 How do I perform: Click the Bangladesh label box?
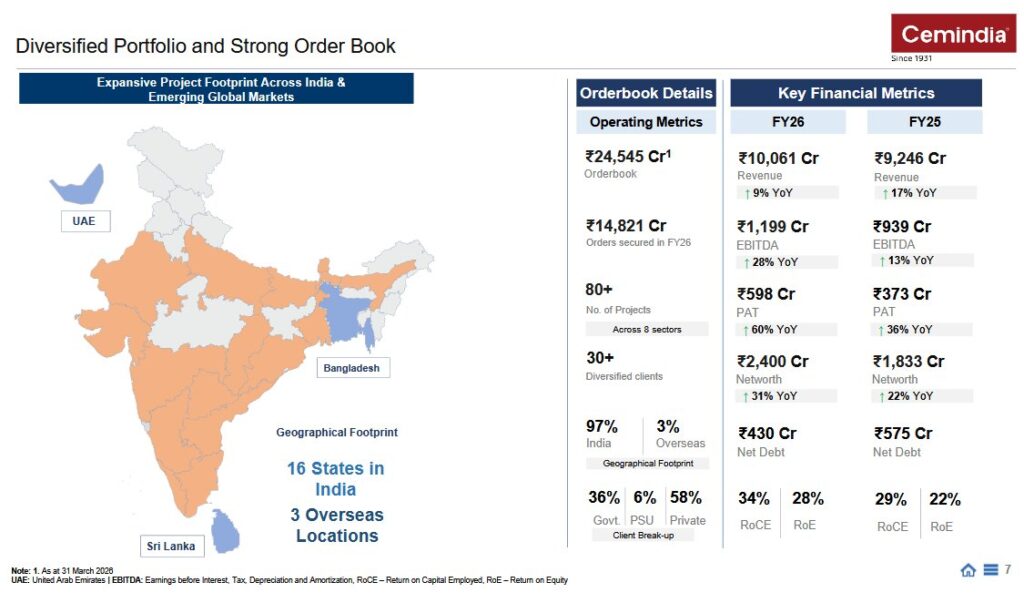click(353, 368)
